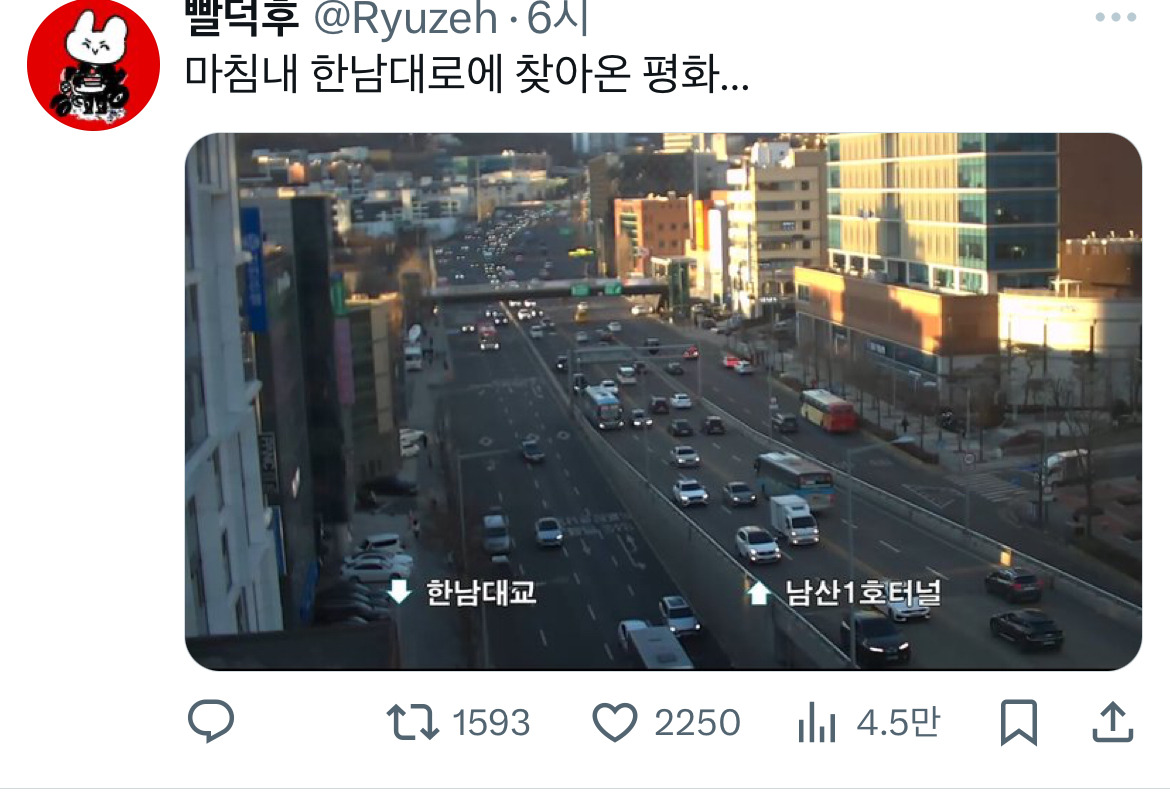The width and height of the screenshot is (1170, 793).
Task: Click the tweet text about 한남대로
Action: (x=466, y=74)
